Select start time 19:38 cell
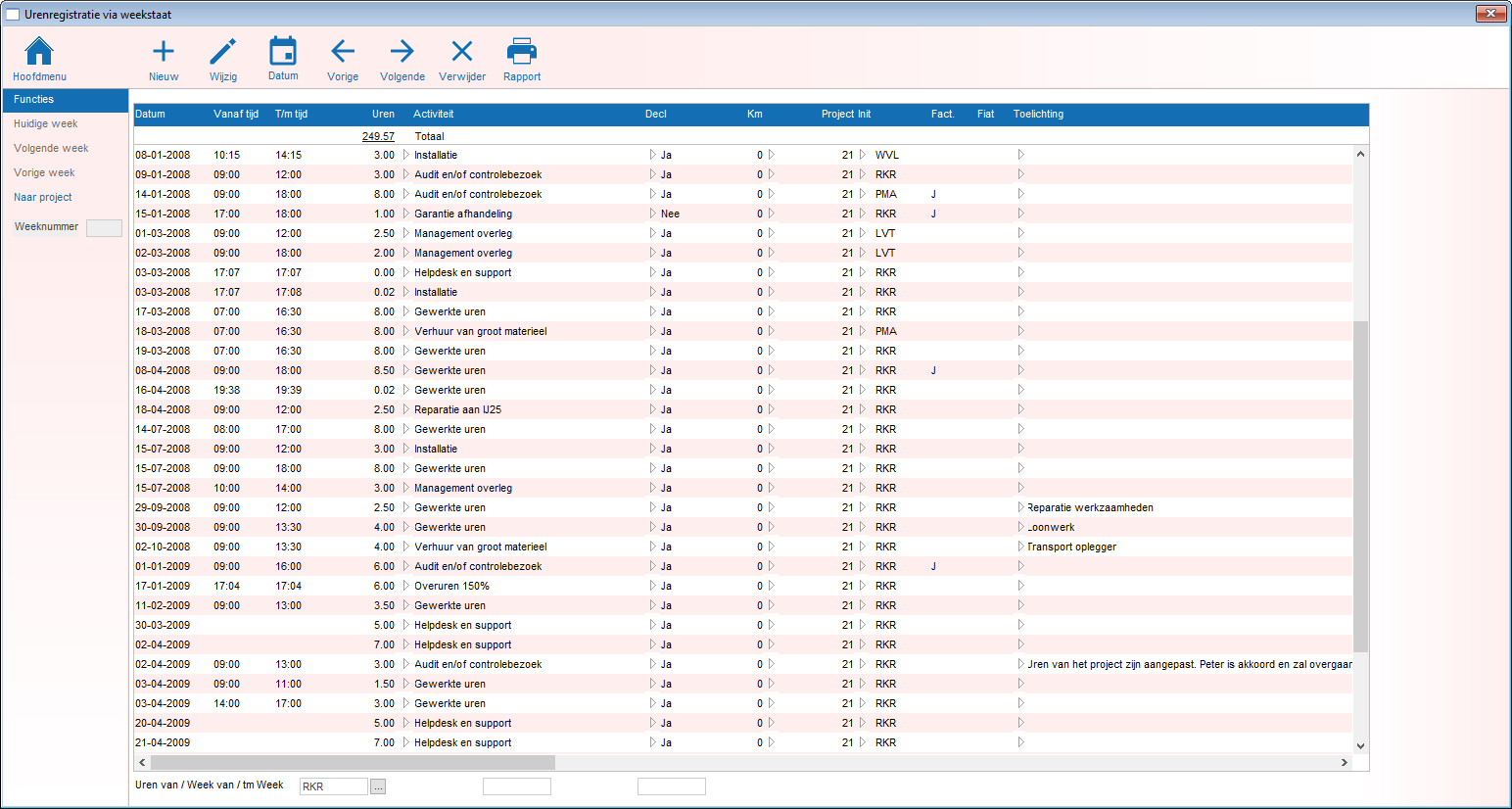The image size is (1512, 809). point(227,390)
